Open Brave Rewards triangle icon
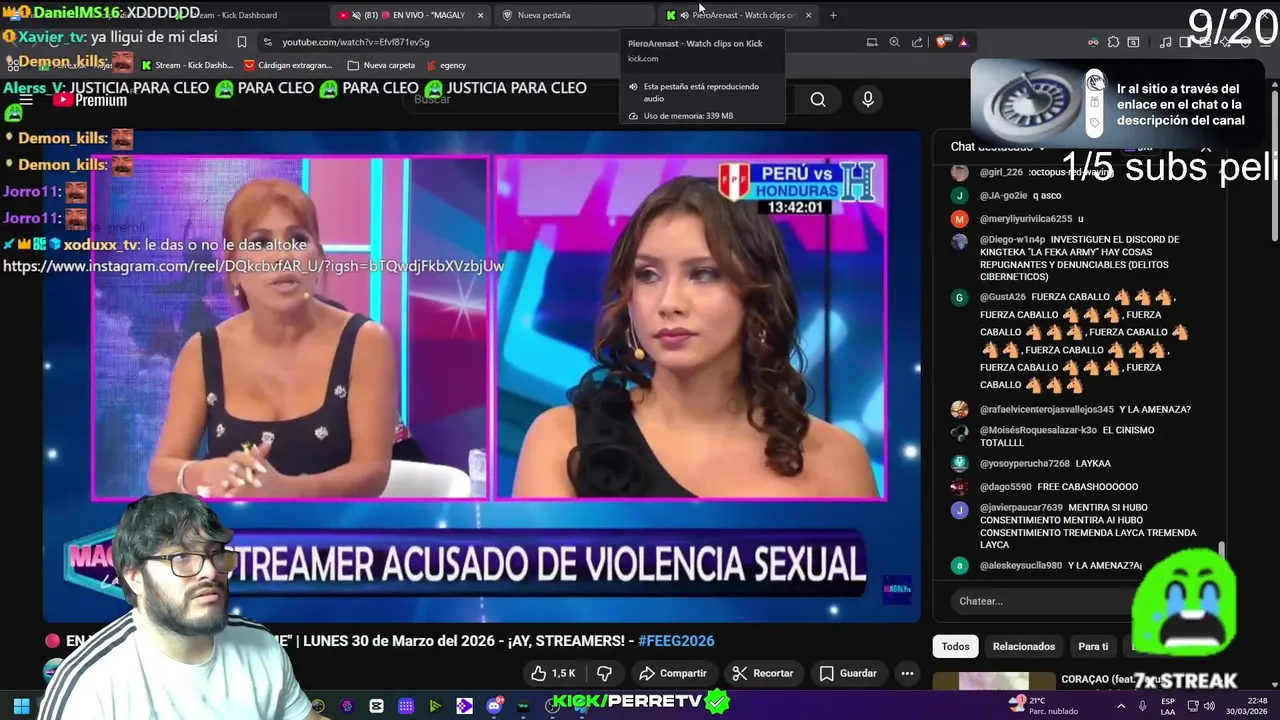The height and width of the screenshot is (720, 1280). pos(963,42)
